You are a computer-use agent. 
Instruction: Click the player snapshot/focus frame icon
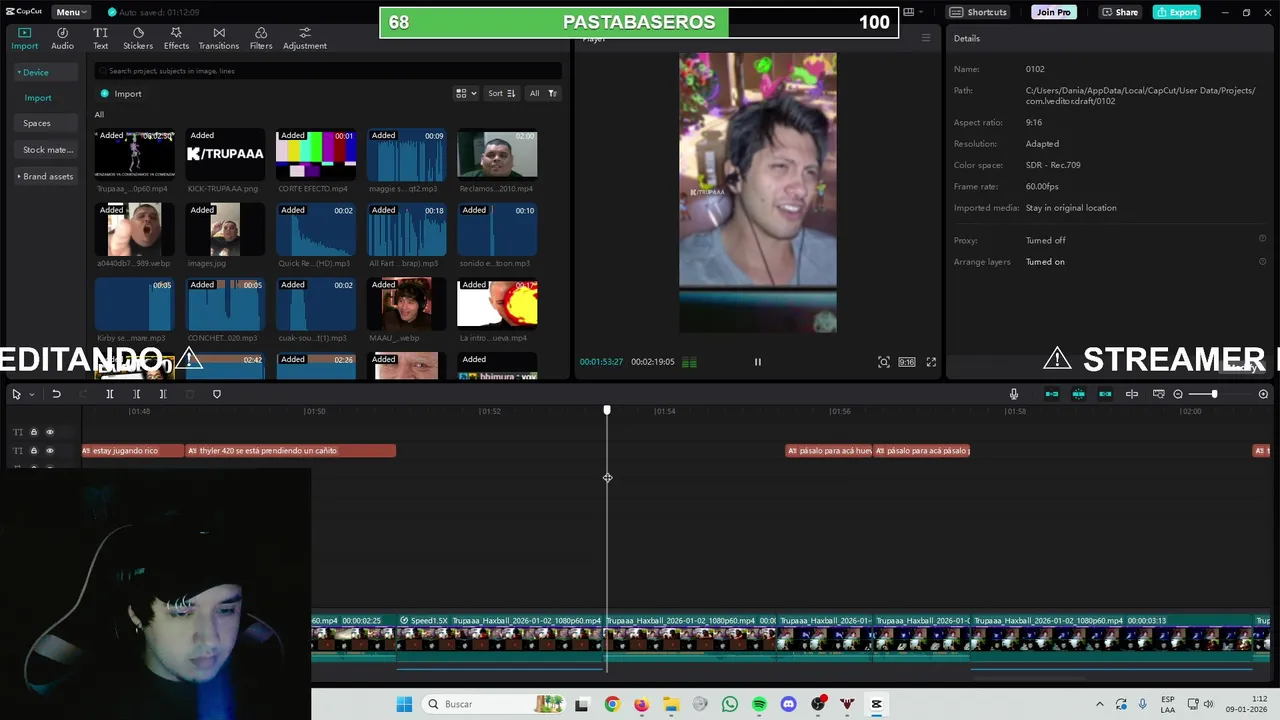click(883, 362)
